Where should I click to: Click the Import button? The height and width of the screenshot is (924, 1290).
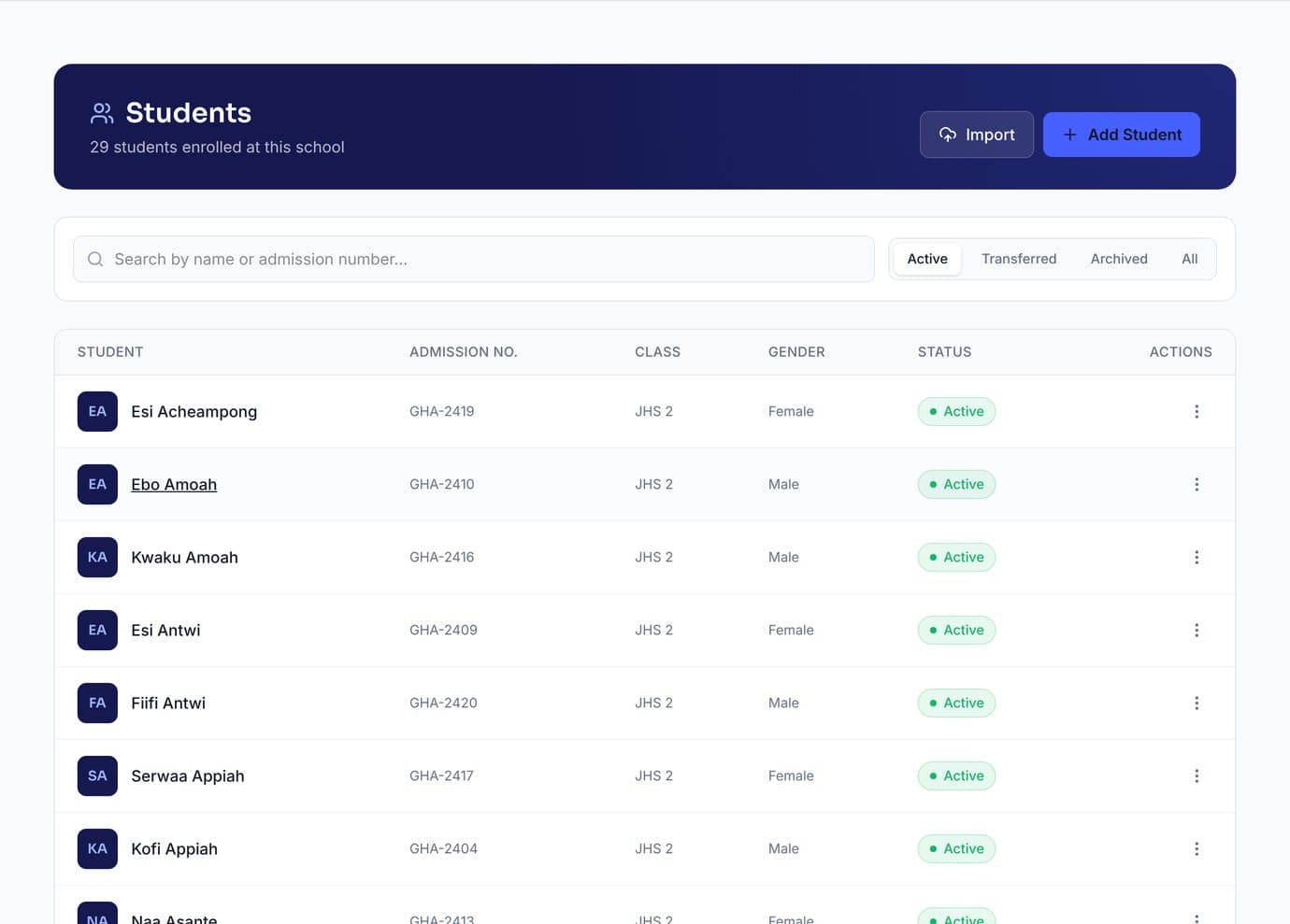click(x=977, y=135)
